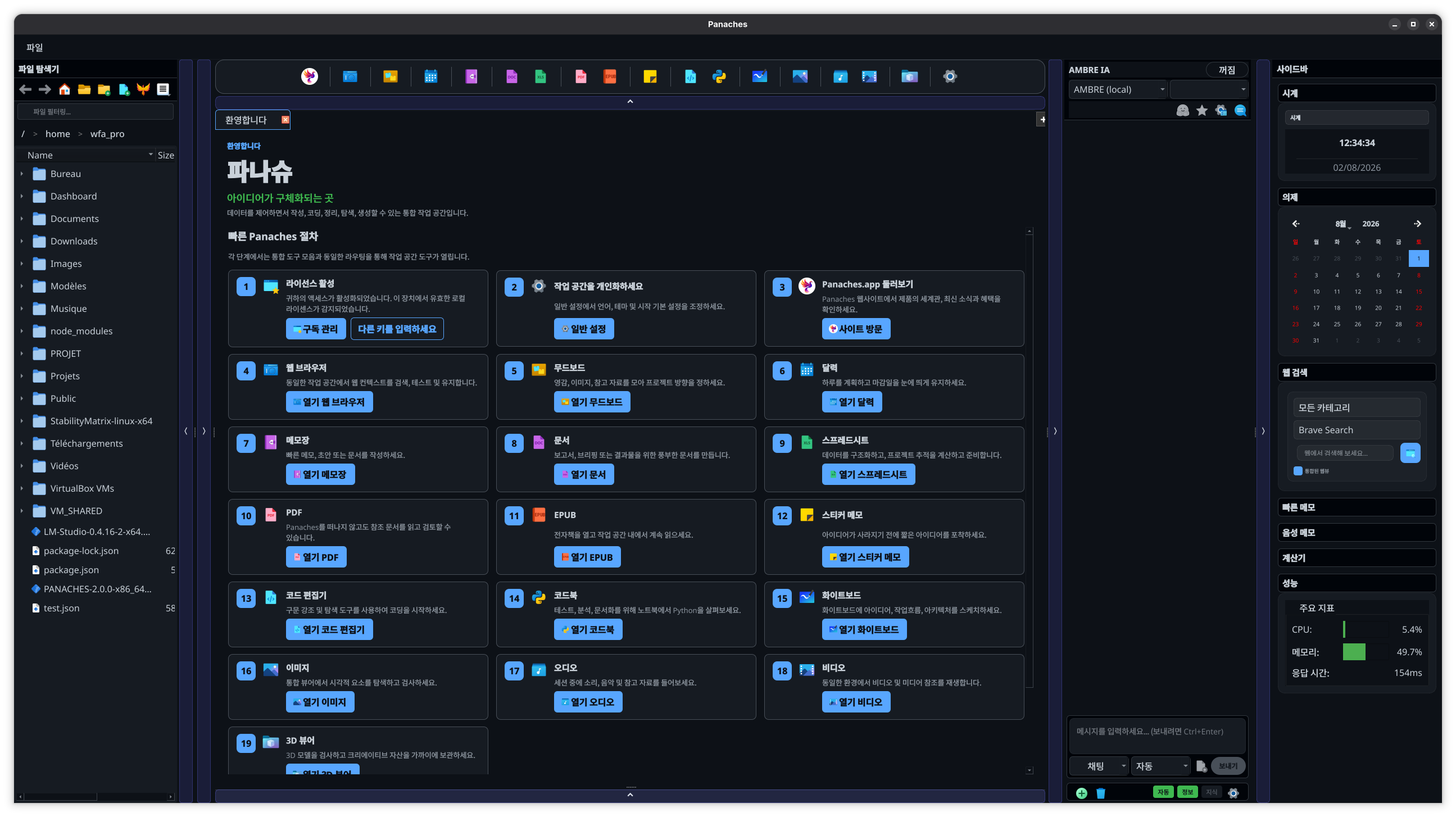Toggle the green 자동 chip below the chat
Image resolution: width=1456 pixels, height=817 pixels.
pos(1163,793)
